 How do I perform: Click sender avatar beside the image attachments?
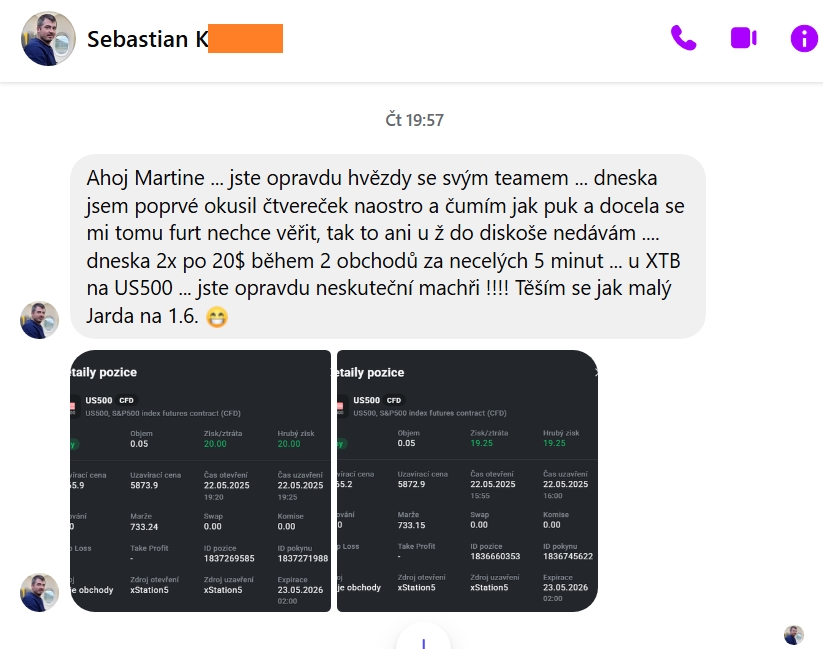click(x=39, y=592)
